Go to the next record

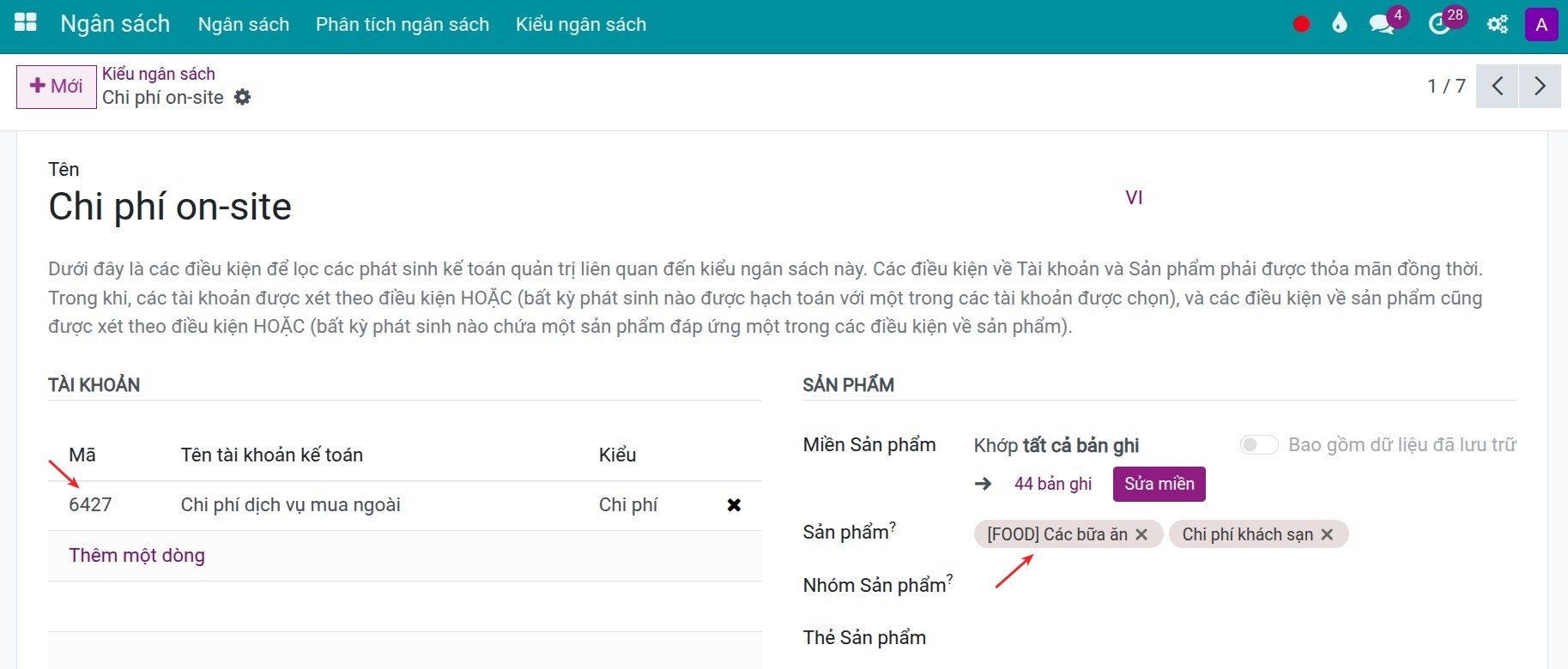(1540, 86)
